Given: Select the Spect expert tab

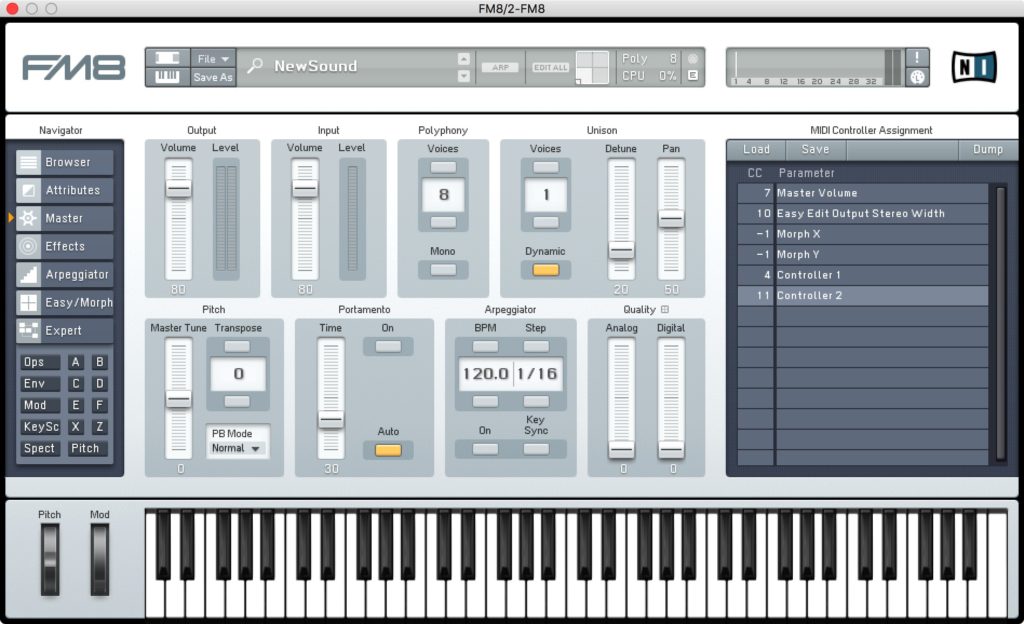Looking at the screenshot, I should click(x=40, y=448).
